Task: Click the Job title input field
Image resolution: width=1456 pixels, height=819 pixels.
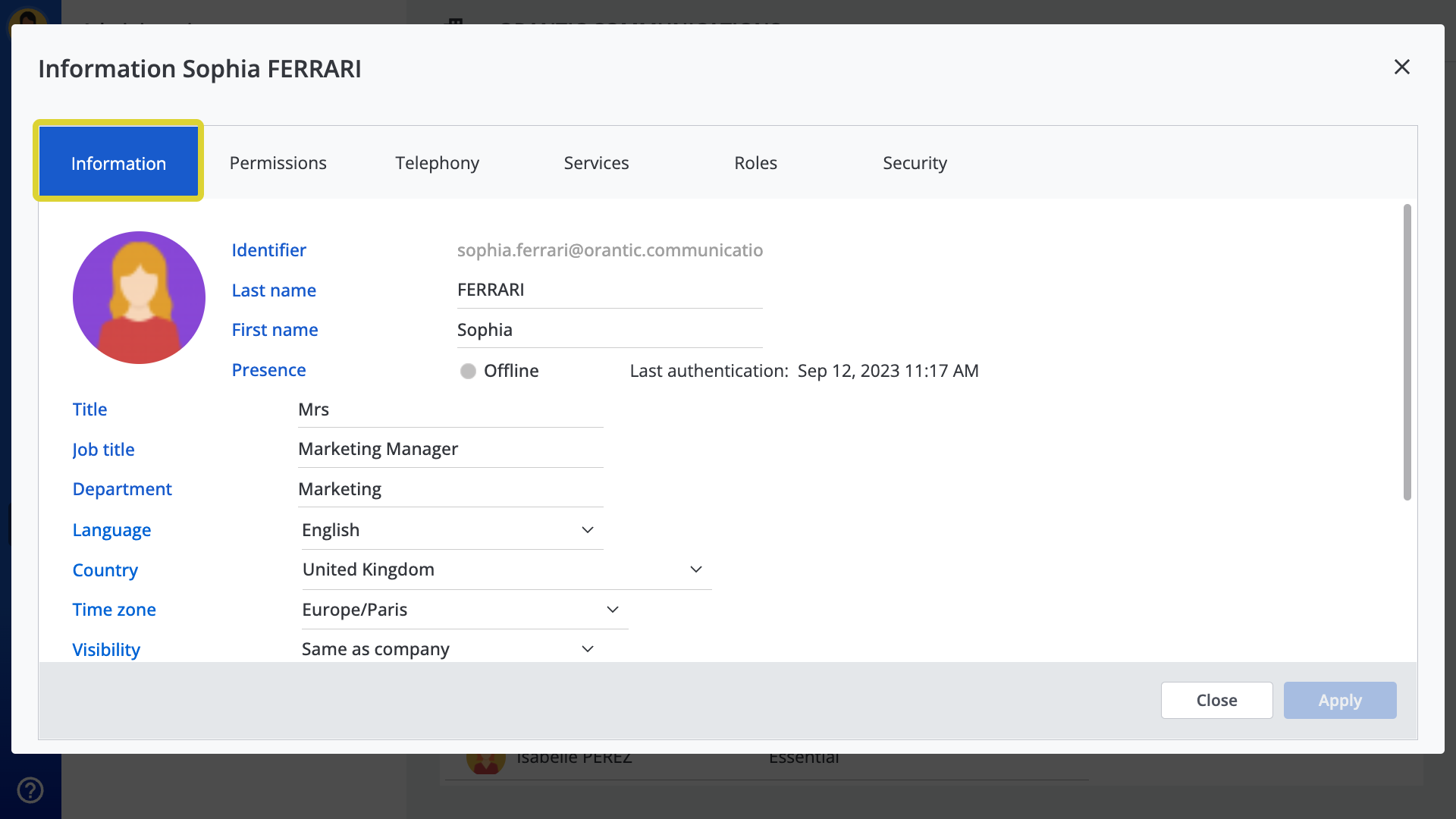Action: pyautogui.click(x=450, y=449)
